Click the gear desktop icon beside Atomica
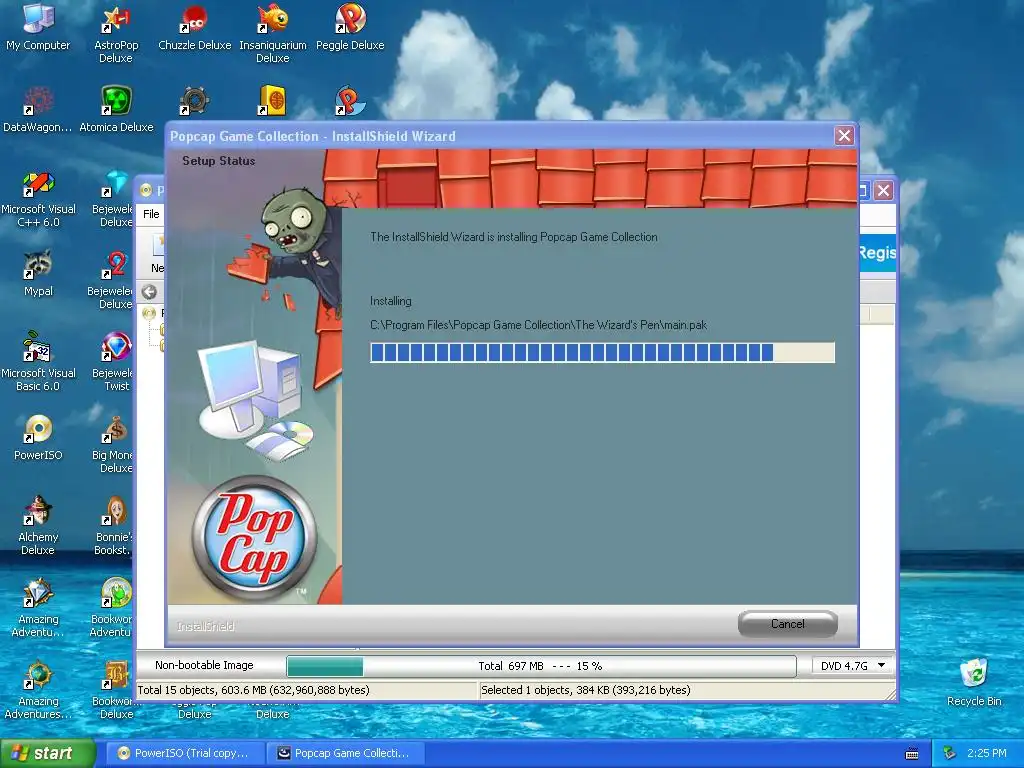 point(194,101)
